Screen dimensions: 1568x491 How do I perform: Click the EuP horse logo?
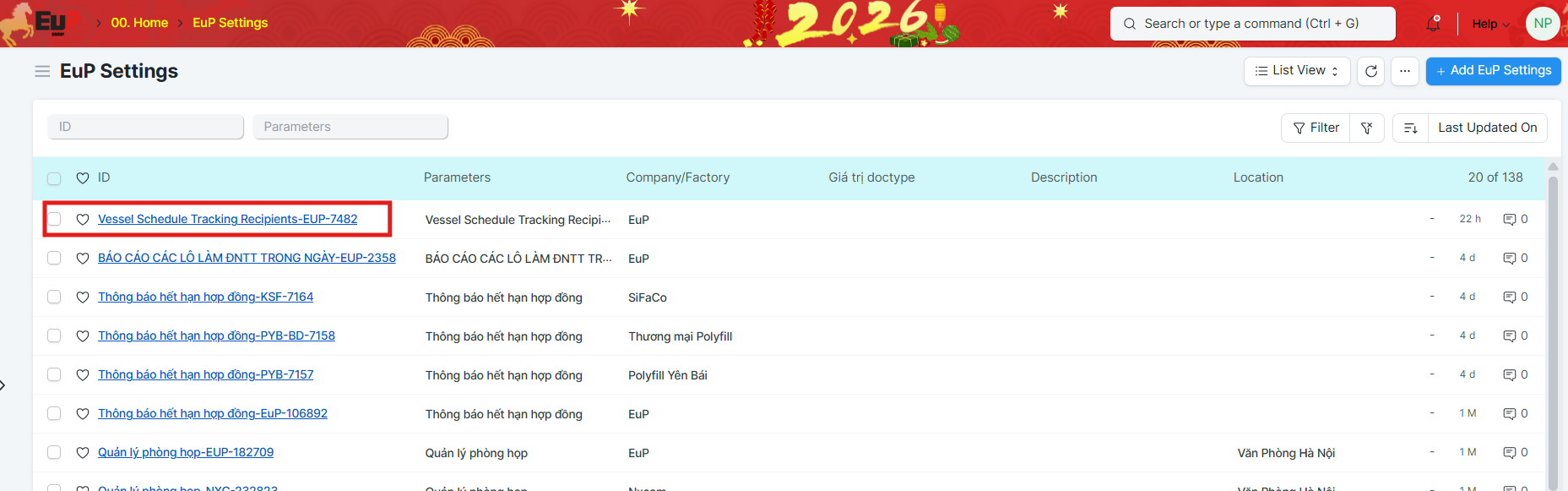tap(38, 23)
